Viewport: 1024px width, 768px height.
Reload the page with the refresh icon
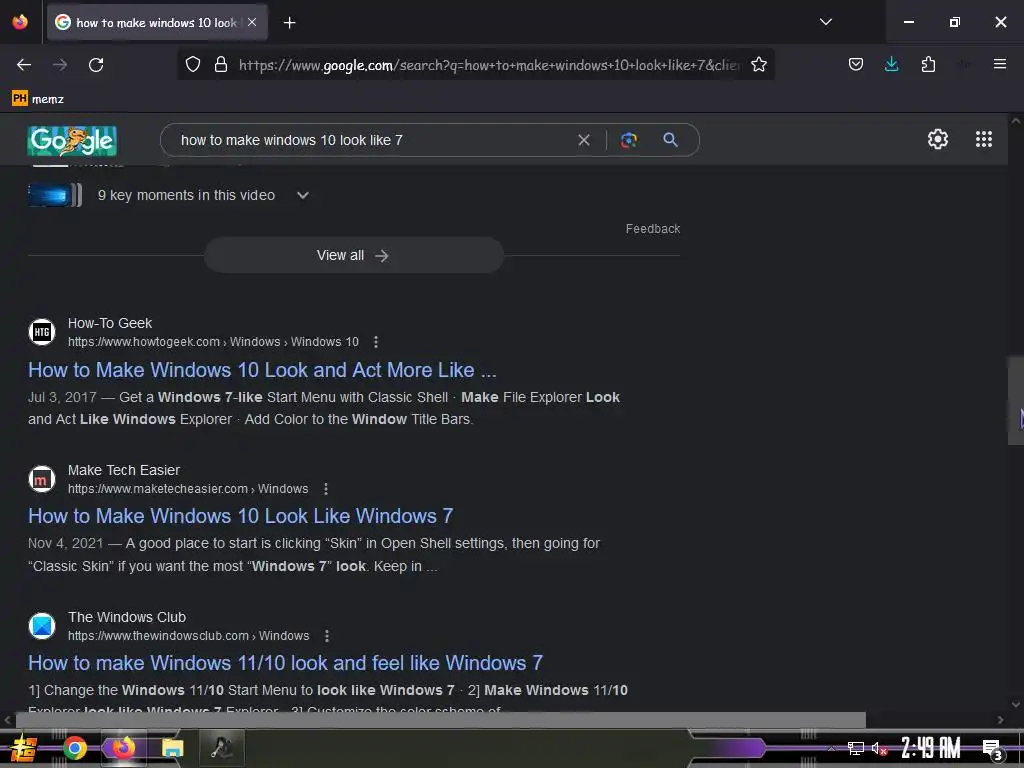click(96, 65)
